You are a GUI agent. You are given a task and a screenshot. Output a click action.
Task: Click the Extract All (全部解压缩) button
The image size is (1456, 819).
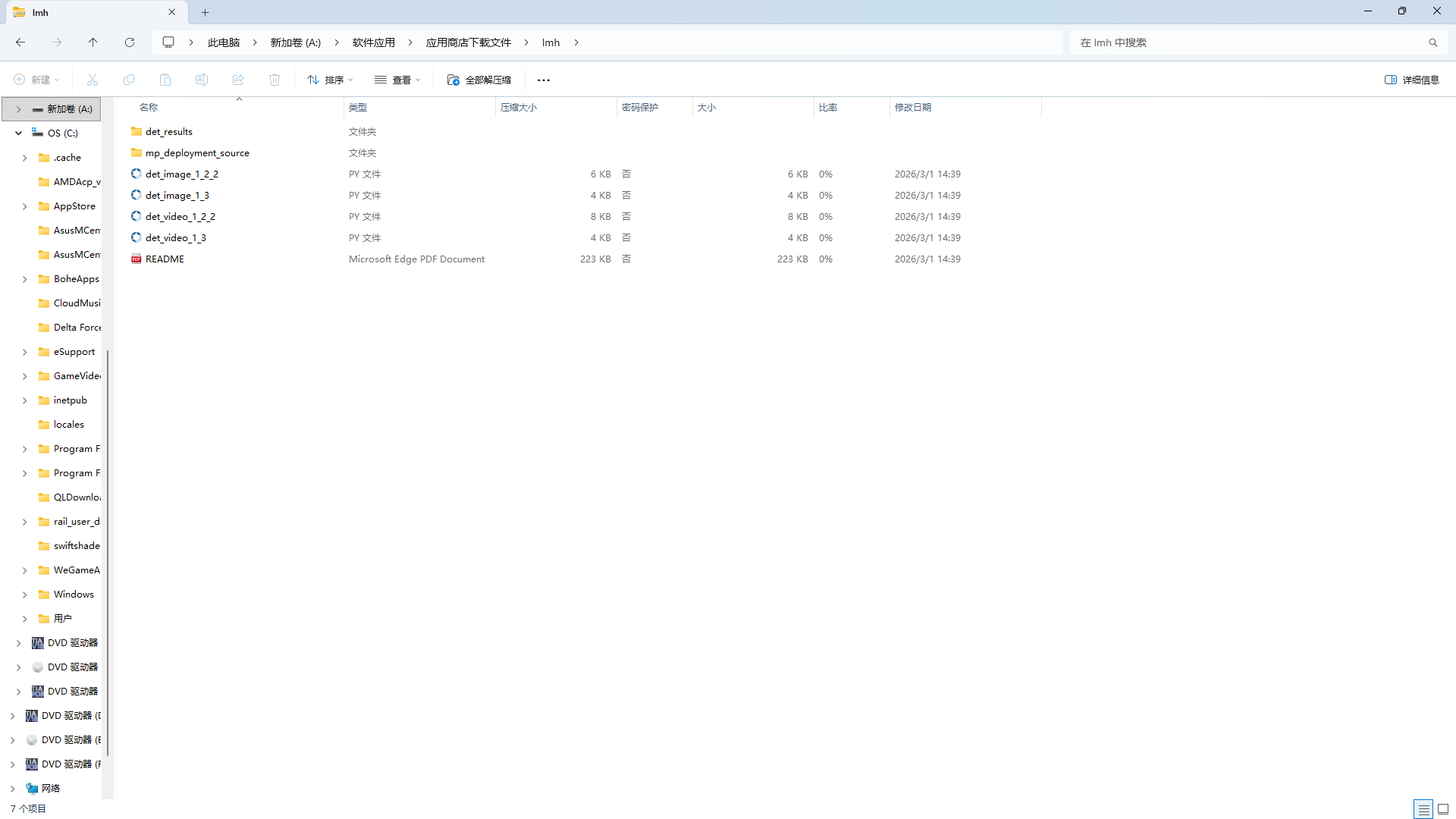click(479, 80)
